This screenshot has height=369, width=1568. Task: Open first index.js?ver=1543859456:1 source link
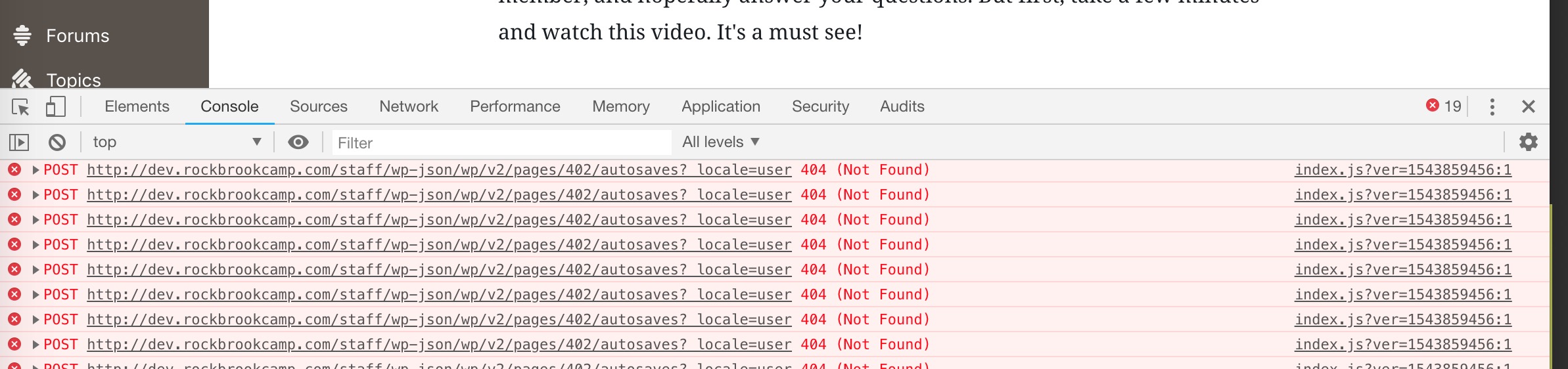[1403, 170]
